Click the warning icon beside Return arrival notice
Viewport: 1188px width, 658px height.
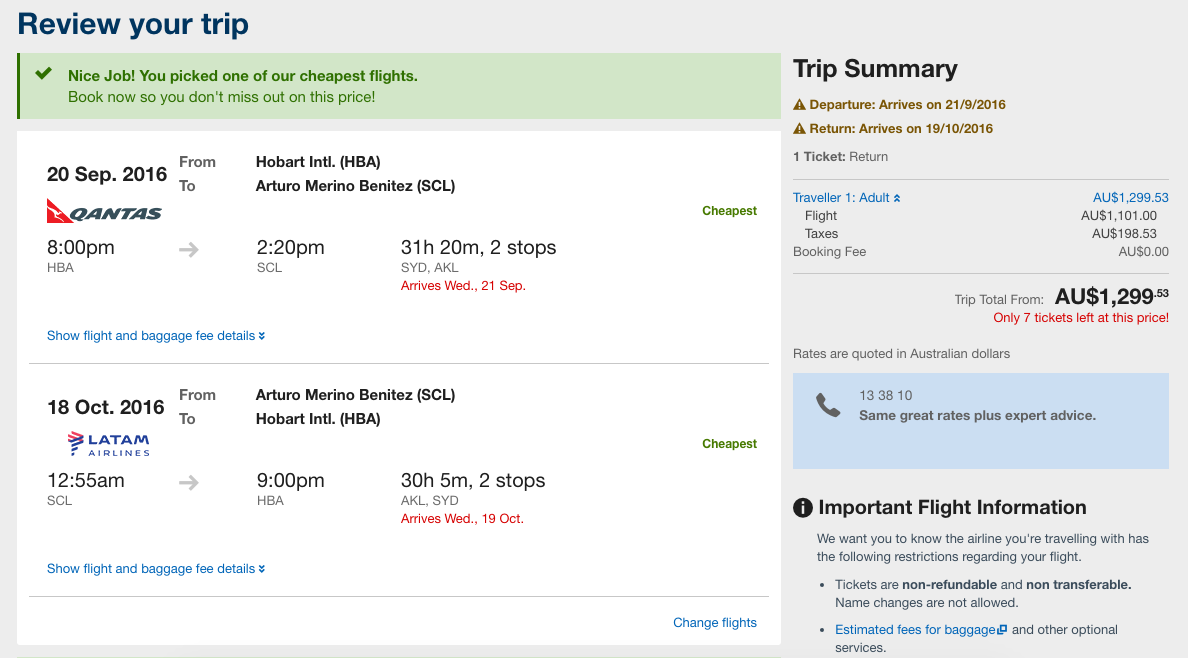pos(799,129)
